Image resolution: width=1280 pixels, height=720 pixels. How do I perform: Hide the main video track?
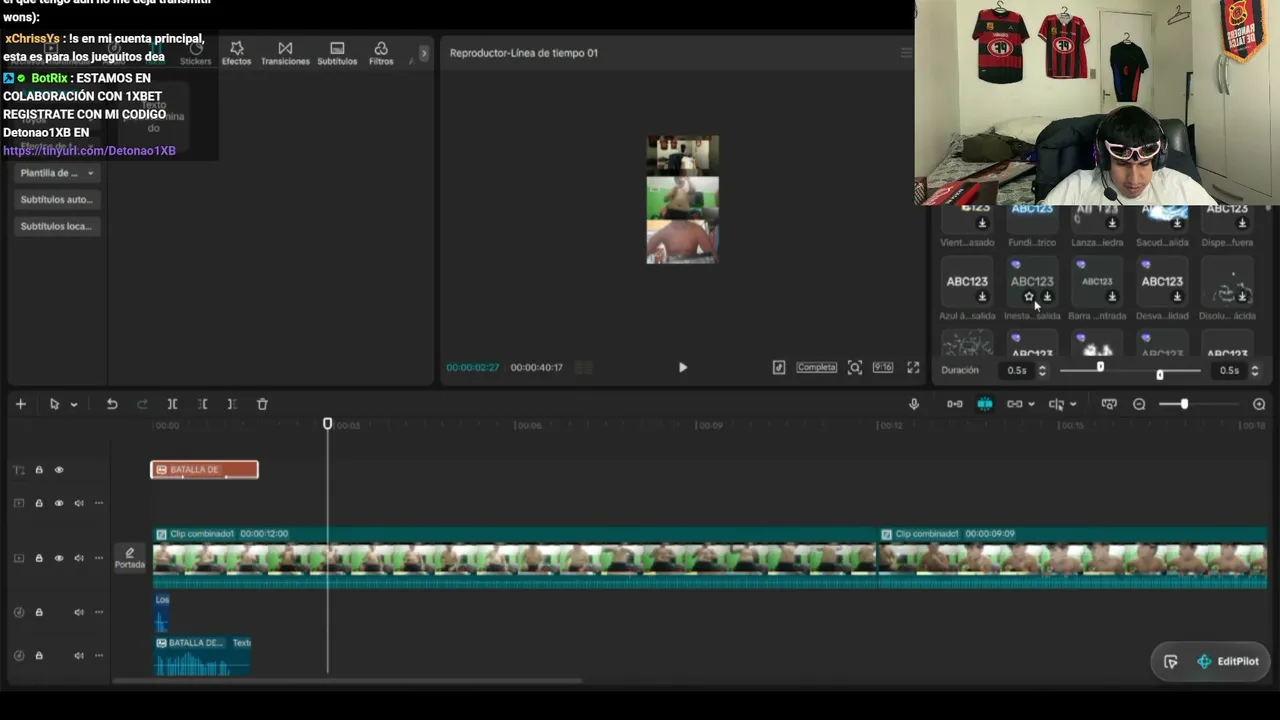(59, 558)
